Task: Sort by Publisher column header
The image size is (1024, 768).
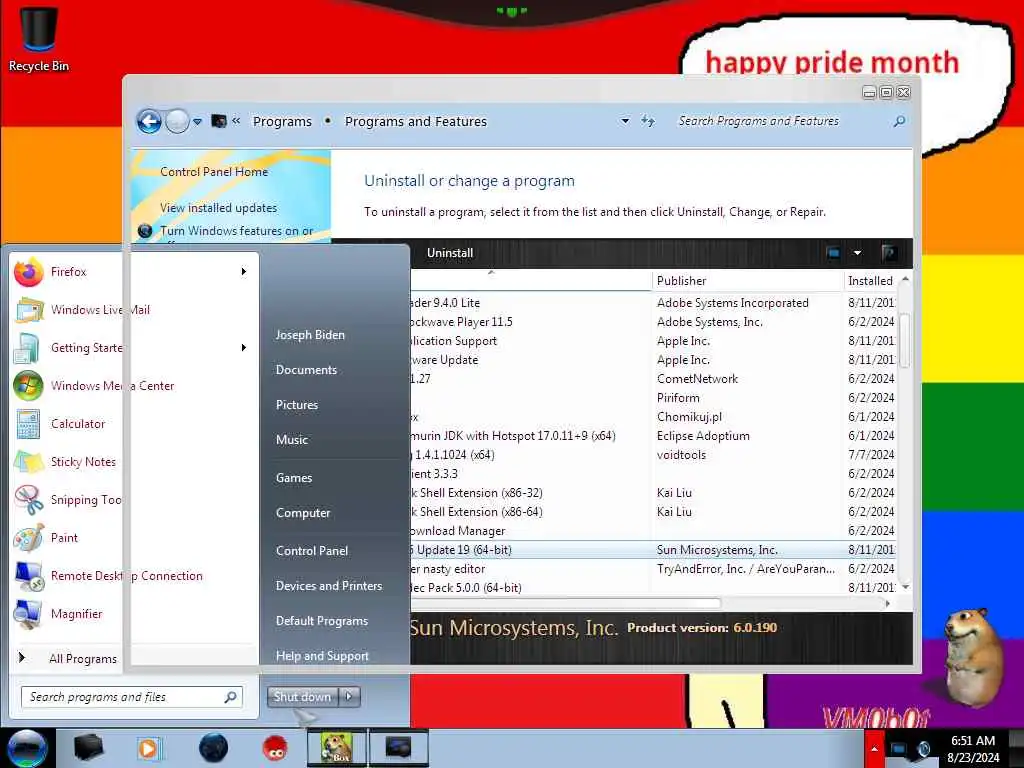Action: (x=748, y=281)
